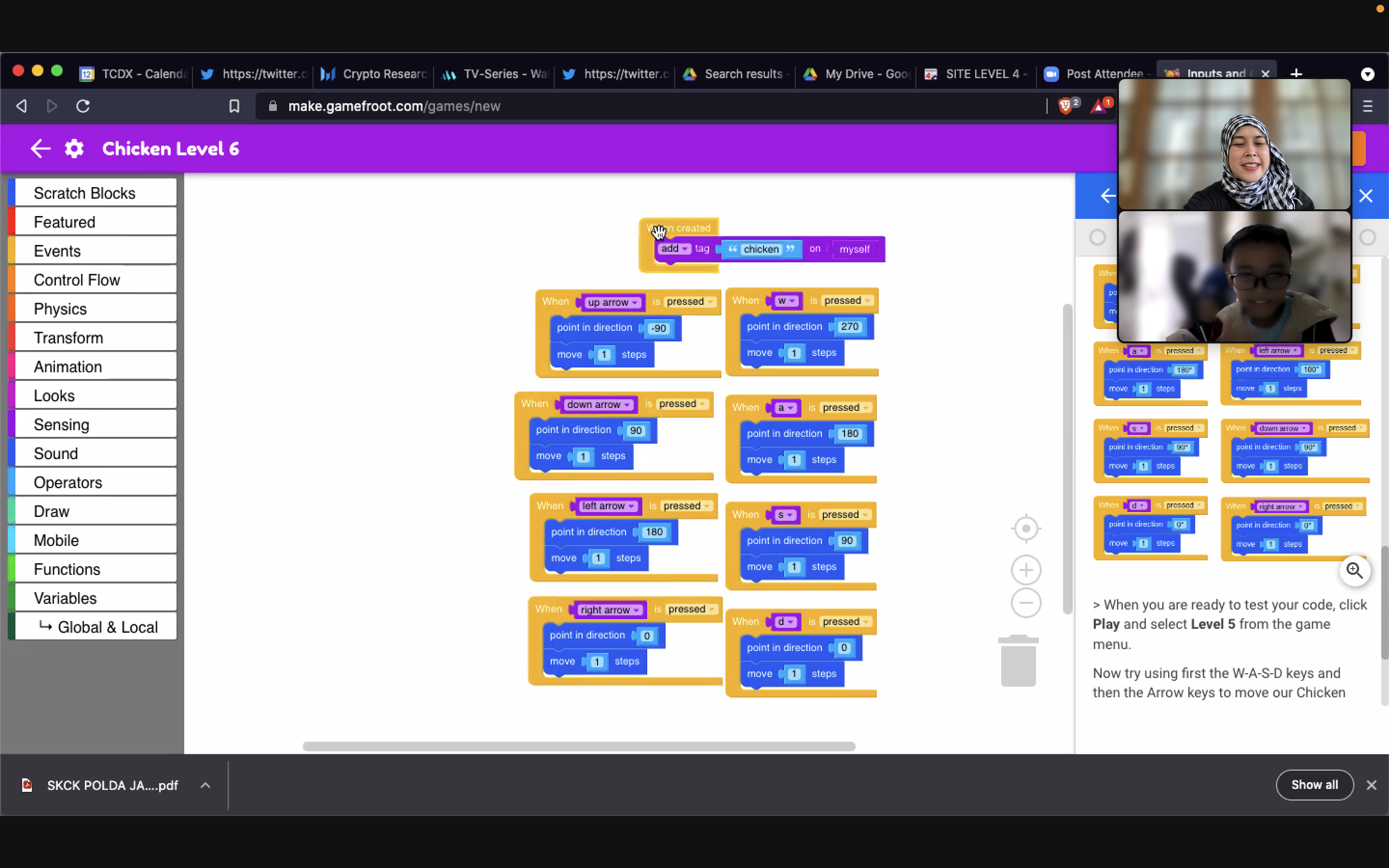The width and height of the screenshot is (1389, 868).
Task: Open the d key dropdown
Action: pyautogui.click(x=785, y=622)
